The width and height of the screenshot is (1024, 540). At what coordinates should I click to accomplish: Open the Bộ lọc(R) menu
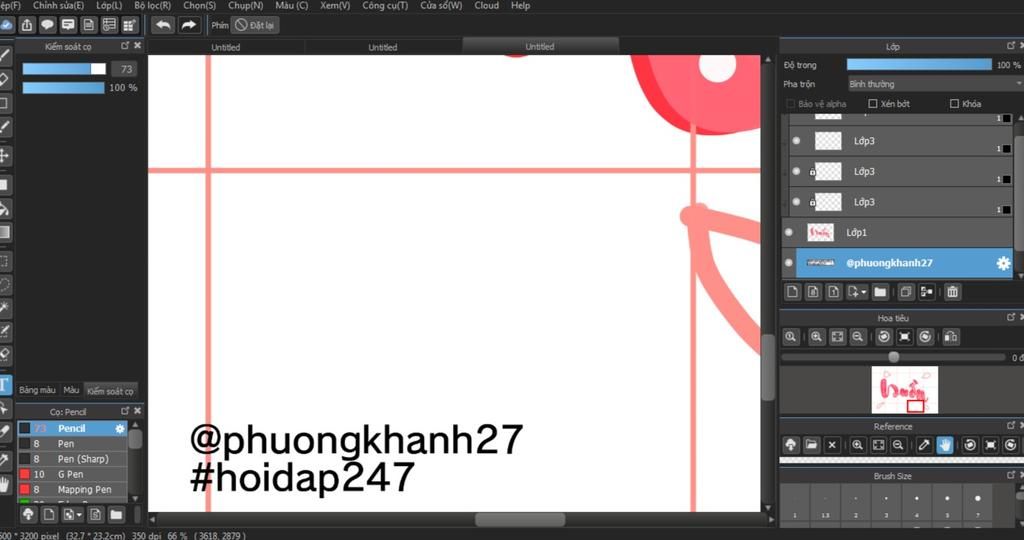[x=153, y=5]
